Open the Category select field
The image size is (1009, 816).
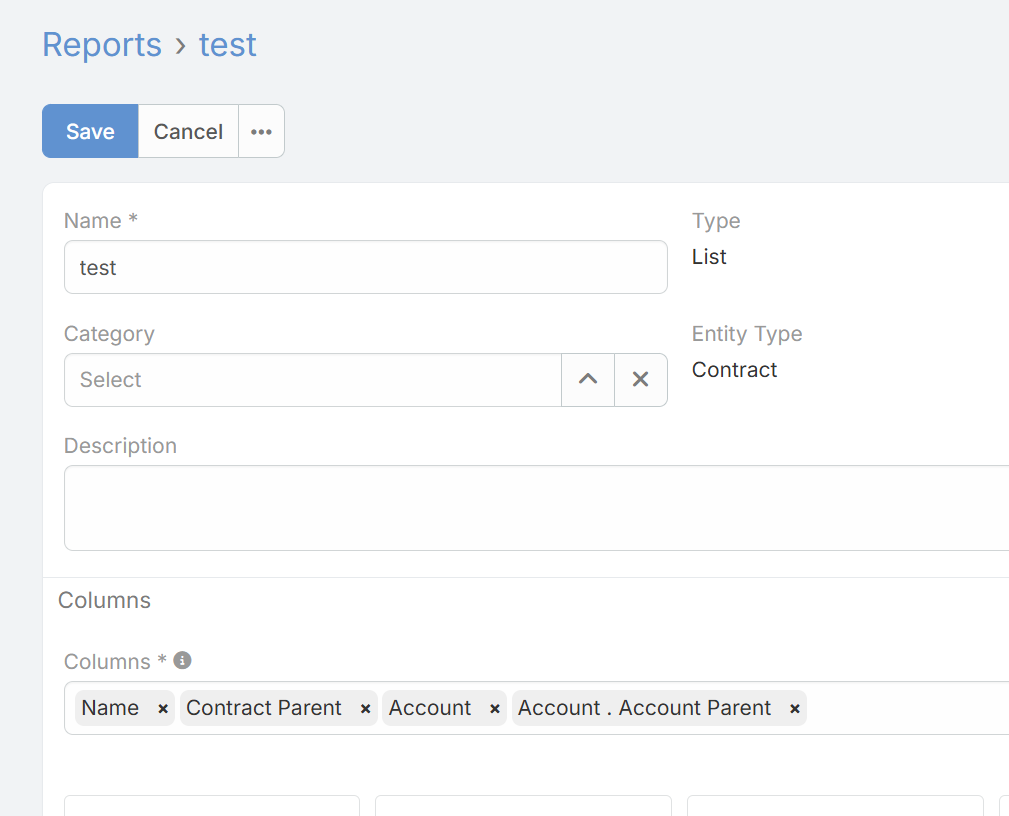click(x=312, y=380)
